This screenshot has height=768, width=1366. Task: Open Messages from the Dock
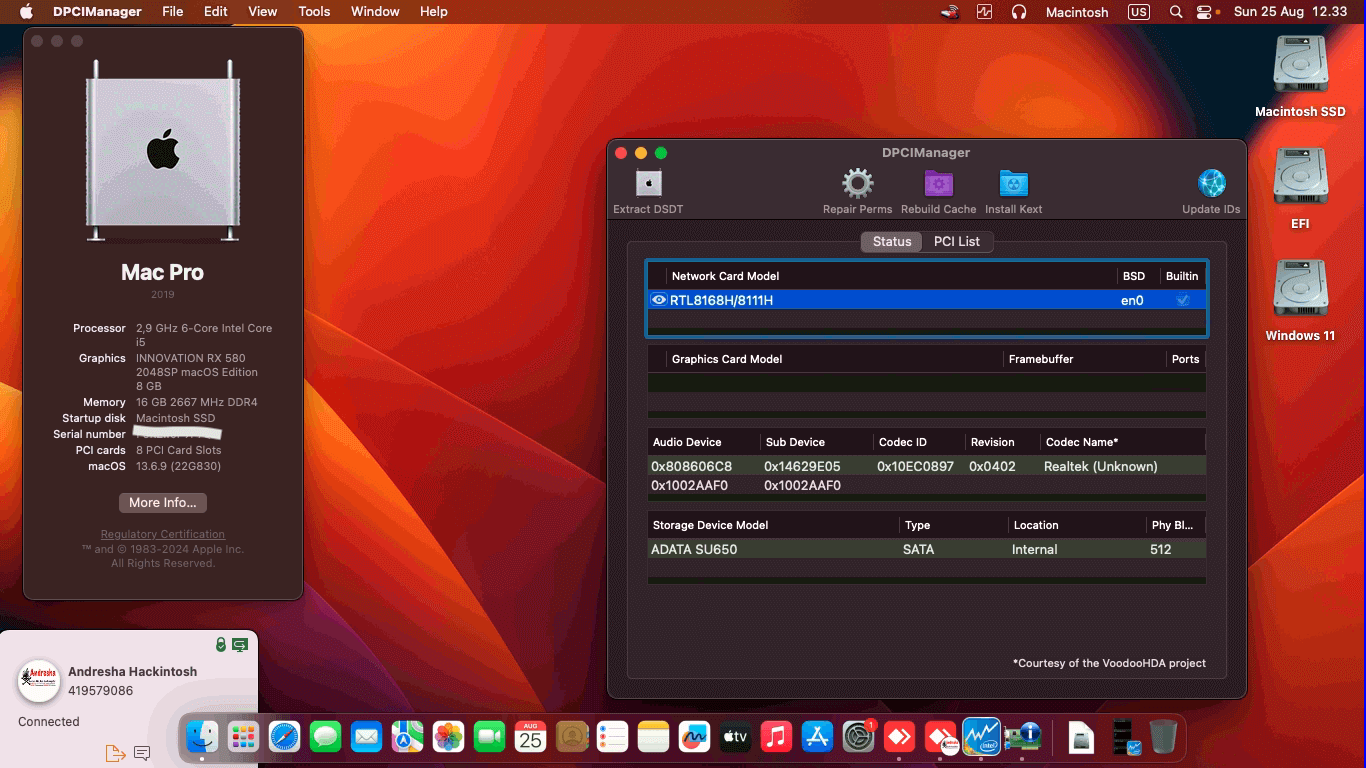[x=325, y=738]
